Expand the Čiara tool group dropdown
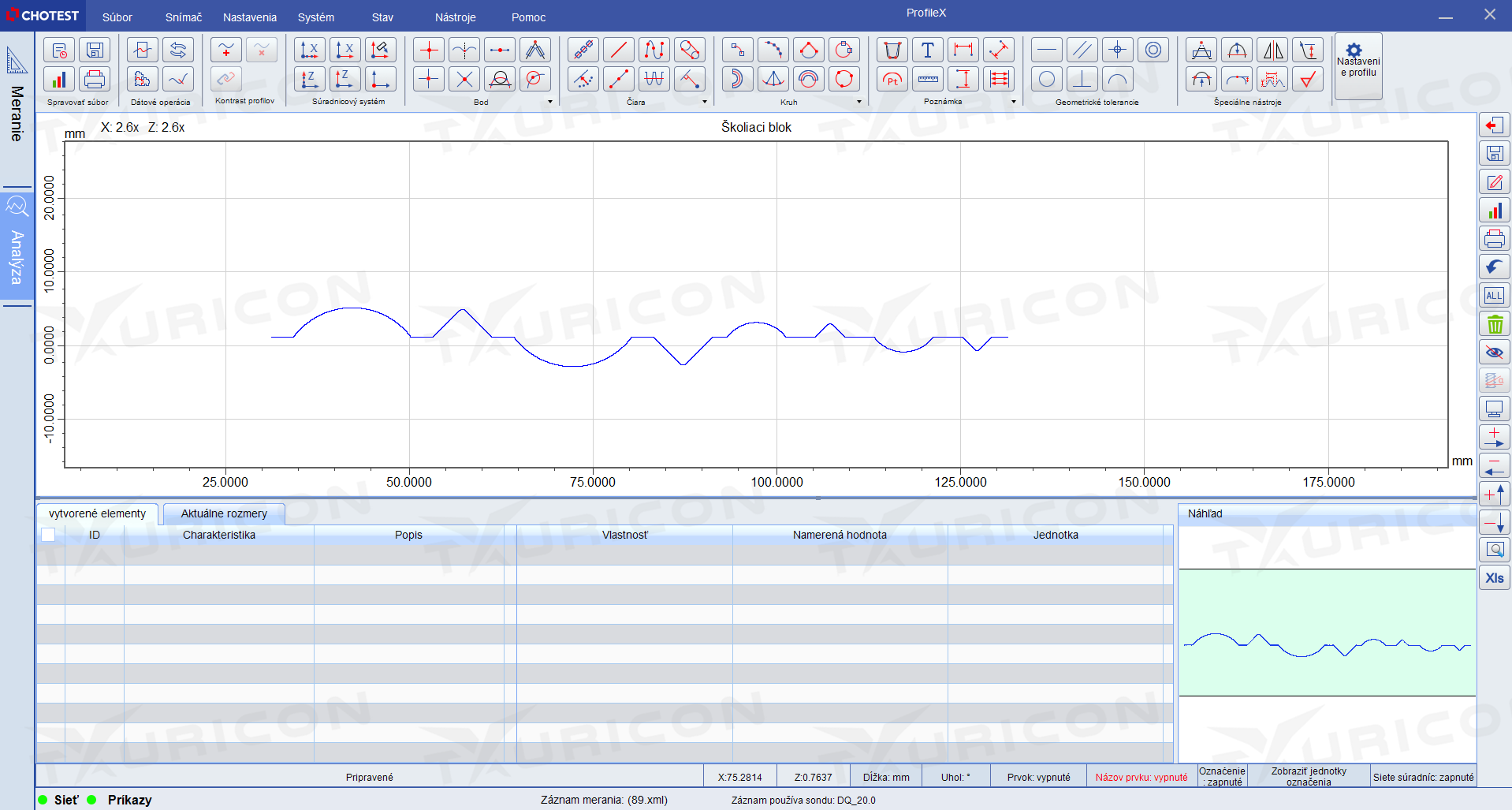The height and width of the screenshot is (810, 1512). (705, 102)
